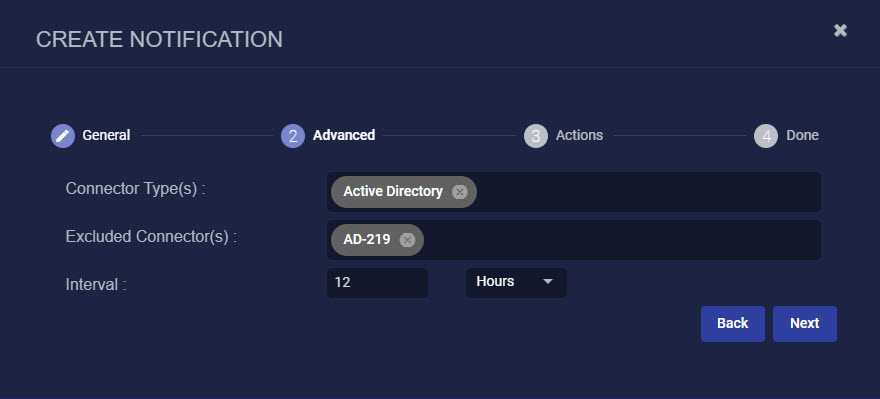Image resolution: width=880 pixels, height=399 pixels.
Task: Remove the AD-219 excluded connector tag
Action: click(x=407, y=240)
